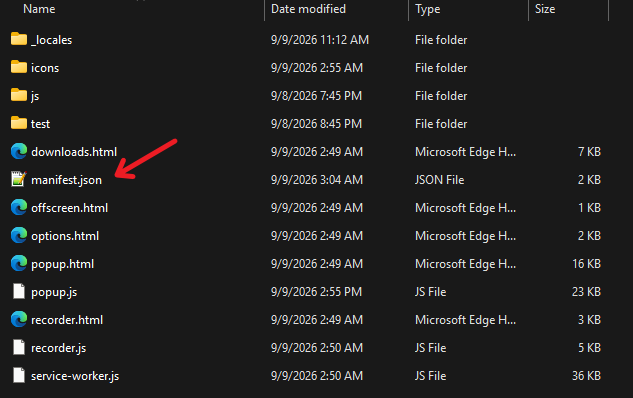Select the downloads.html file name

[x=74, y=152]
